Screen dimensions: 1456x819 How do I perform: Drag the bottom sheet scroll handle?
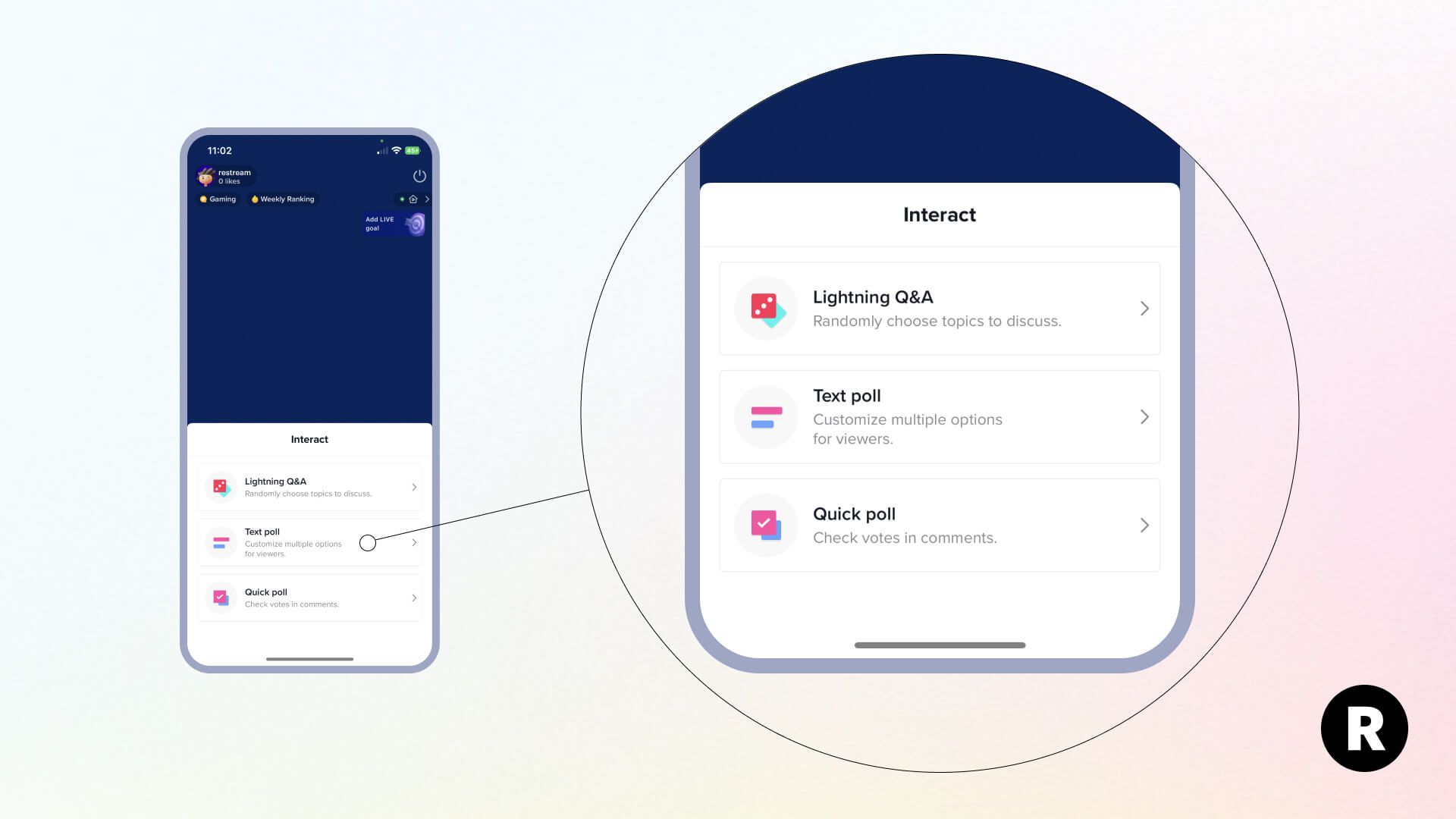pyautogui.click(x=310, y=657)
